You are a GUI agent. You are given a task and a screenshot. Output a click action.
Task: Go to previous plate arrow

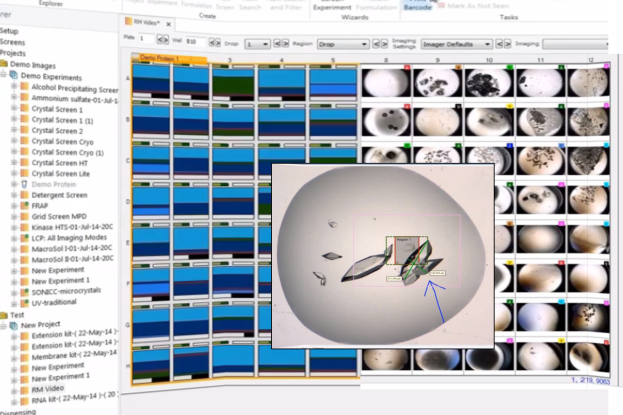tap(160, 39)
